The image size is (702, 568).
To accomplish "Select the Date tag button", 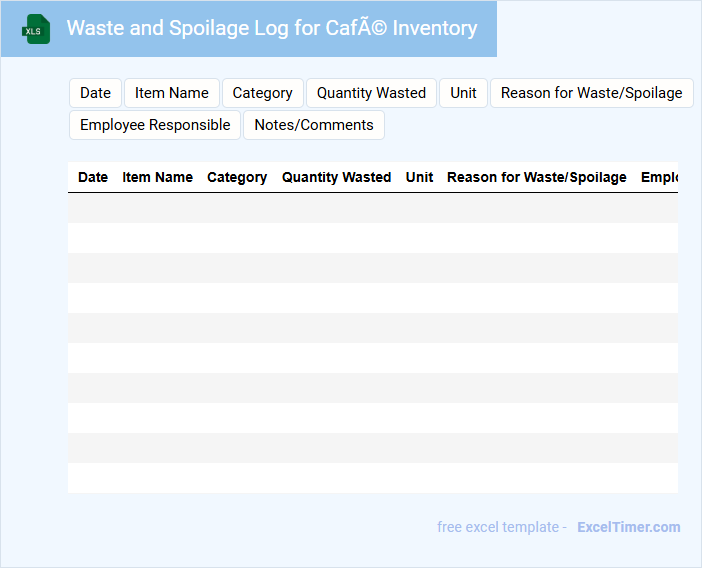I will pyautogui.click(x=95, y=93).
